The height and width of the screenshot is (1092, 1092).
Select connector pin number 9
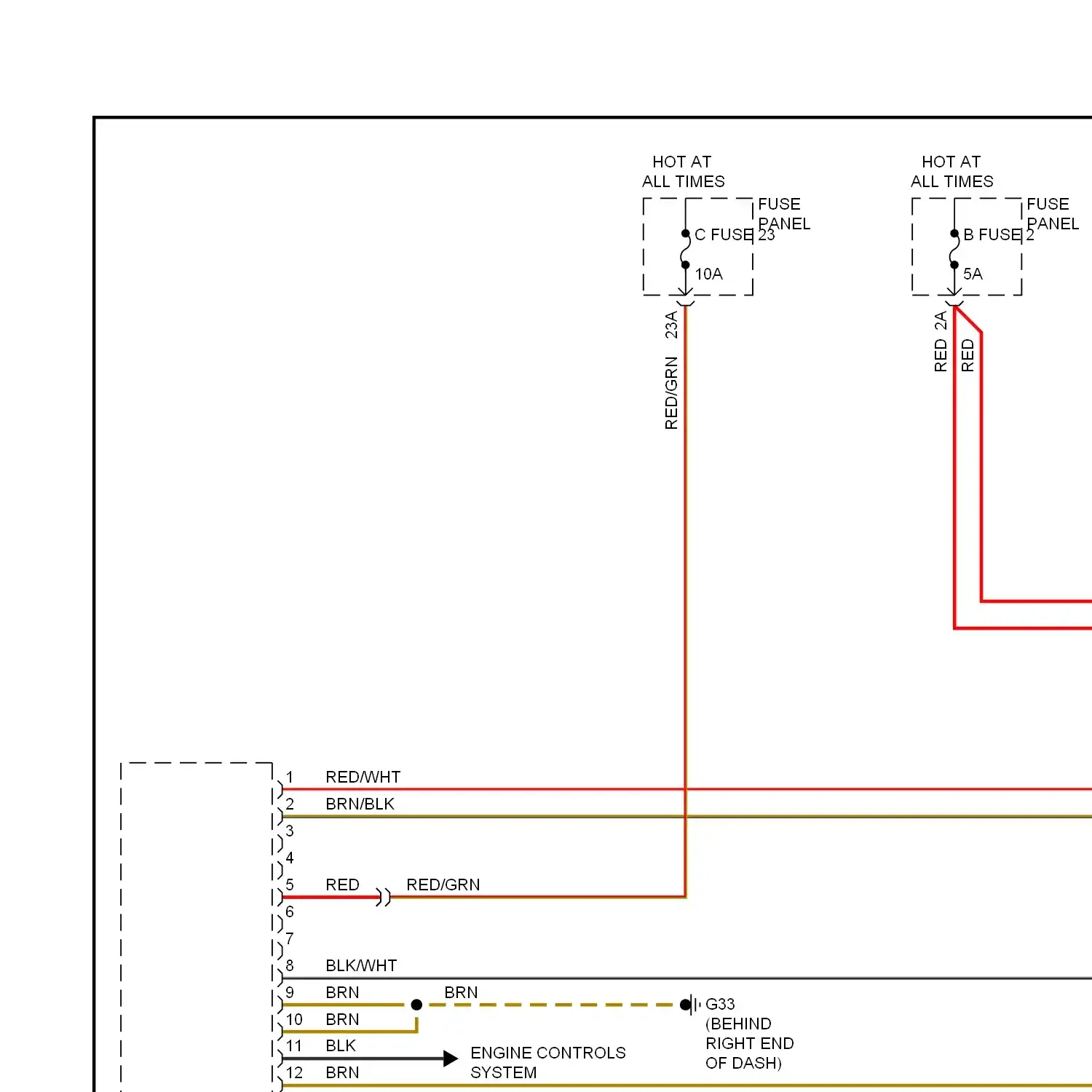(290, 992)
